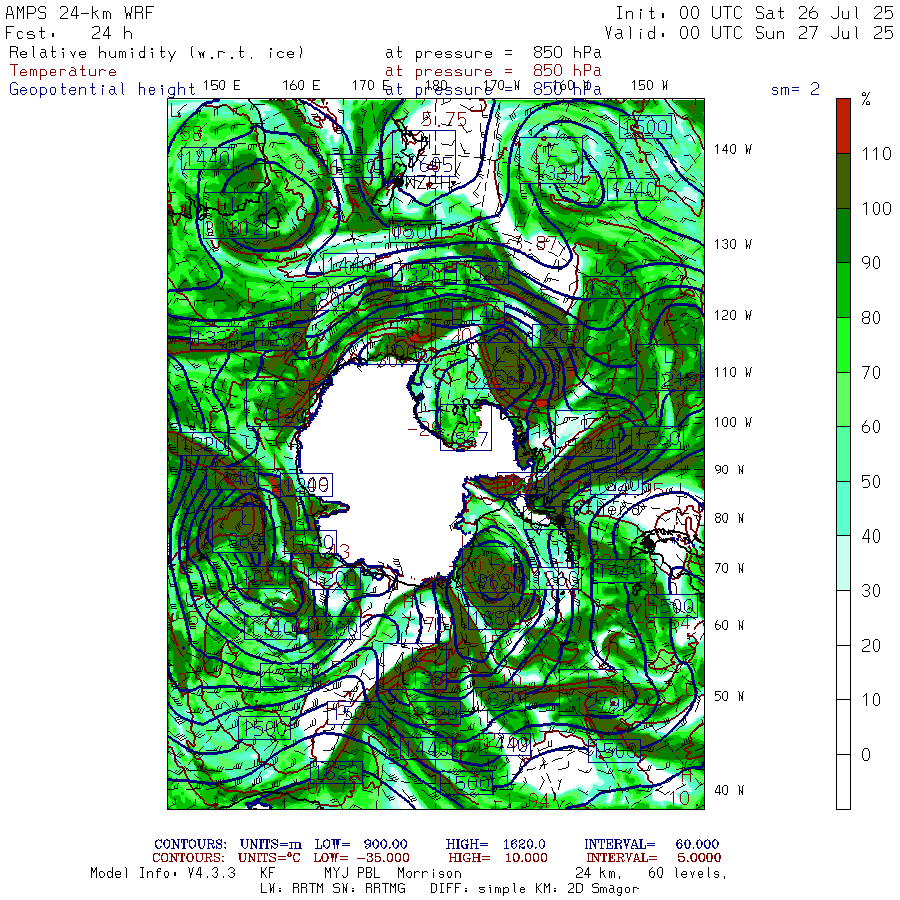
Task: Click the red top segment of the humidity color bar
Action: tap(843, 126)
